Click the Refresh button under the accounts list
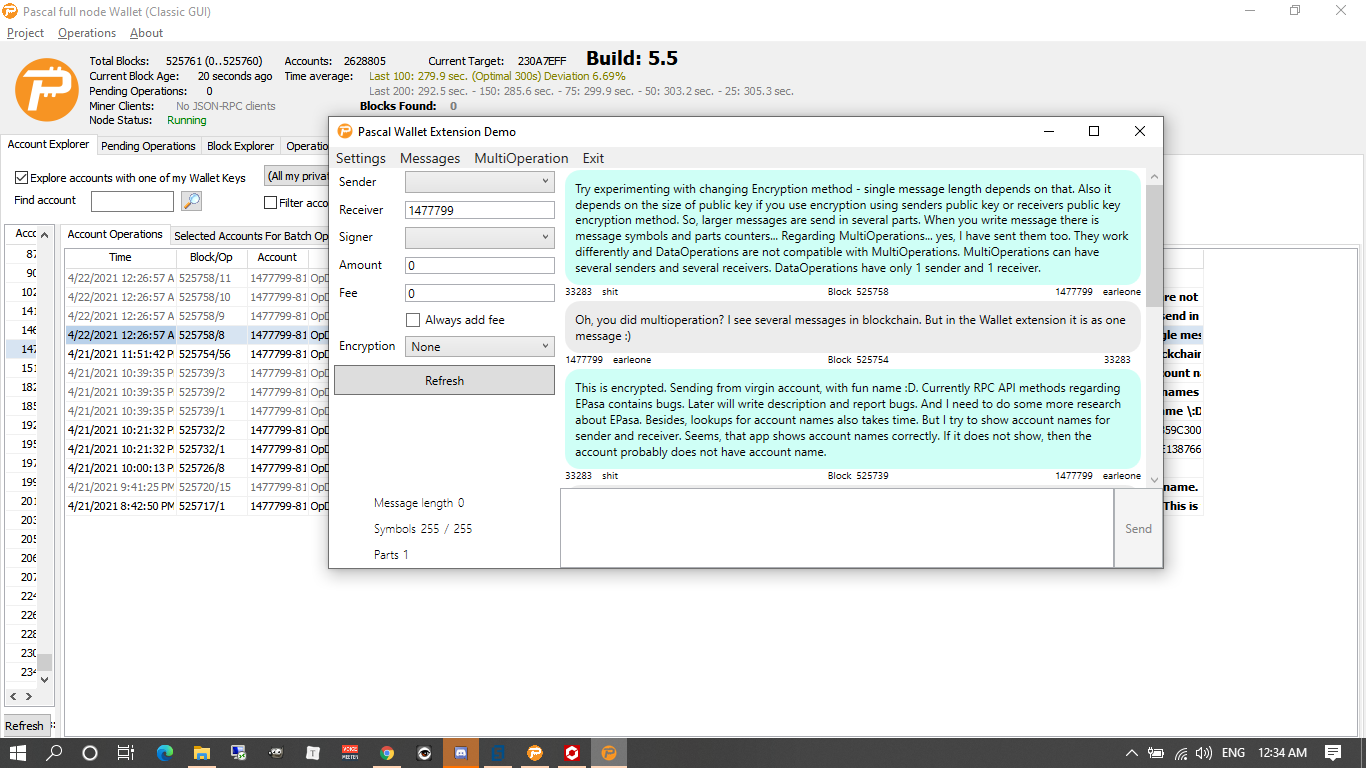The image size is (1366, 768). click(24, 726)
